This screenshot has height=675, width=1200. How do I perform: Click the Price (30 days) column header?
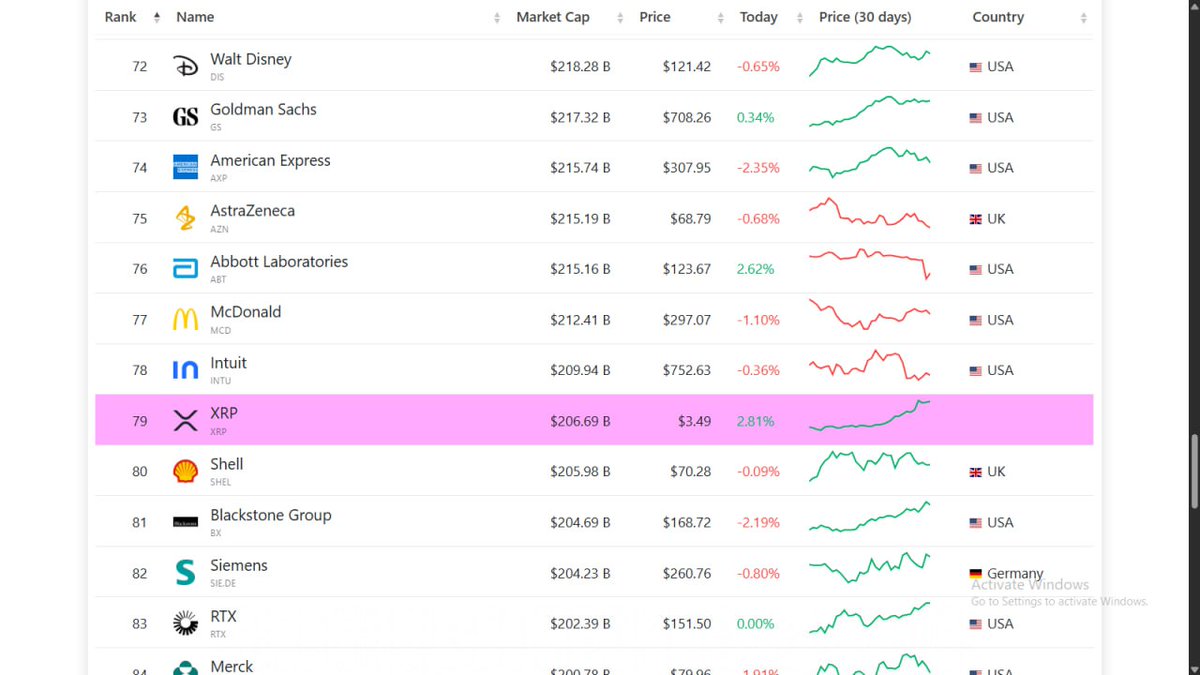(x=865, y=17)
